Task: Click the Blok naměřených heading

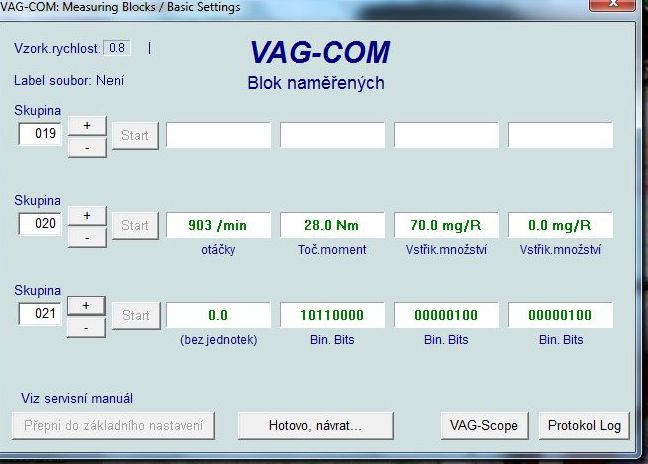Action: [316, 83]
